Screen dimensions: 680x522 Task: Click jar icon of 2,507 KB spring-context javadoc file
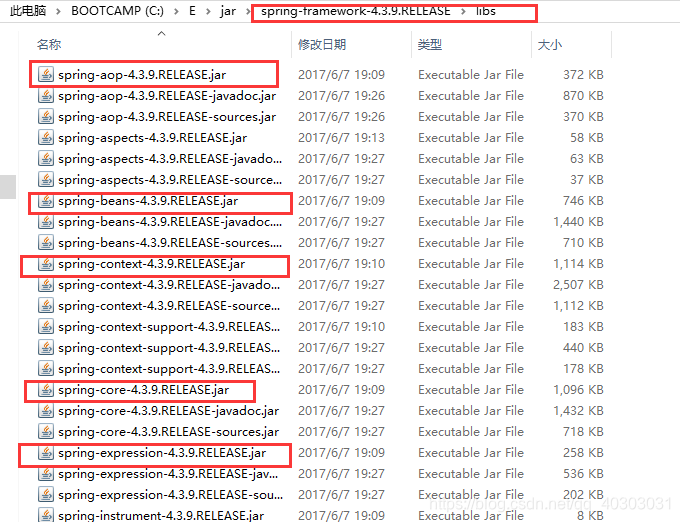[46, 285]
